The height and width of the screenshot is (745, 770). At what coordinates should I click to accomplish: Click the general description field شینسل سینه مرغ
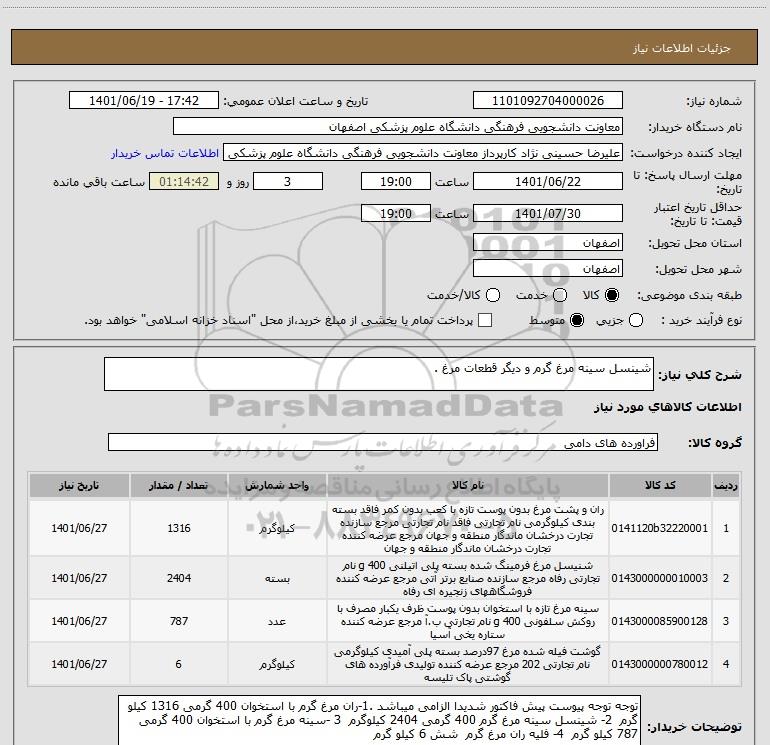[379, 374]
